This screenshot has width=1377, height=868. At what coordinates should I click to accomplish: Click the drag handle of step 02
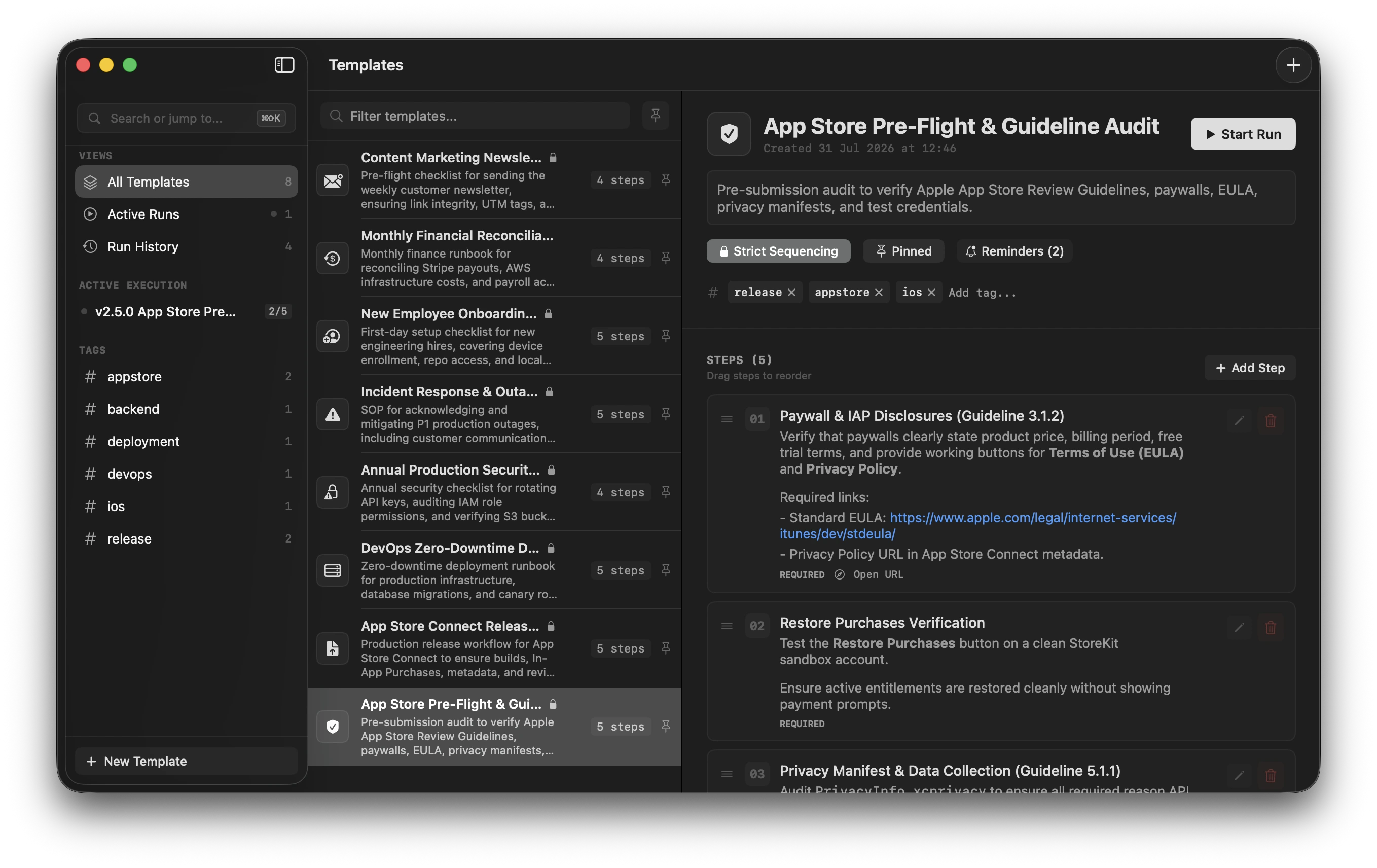tap(727, 626)
